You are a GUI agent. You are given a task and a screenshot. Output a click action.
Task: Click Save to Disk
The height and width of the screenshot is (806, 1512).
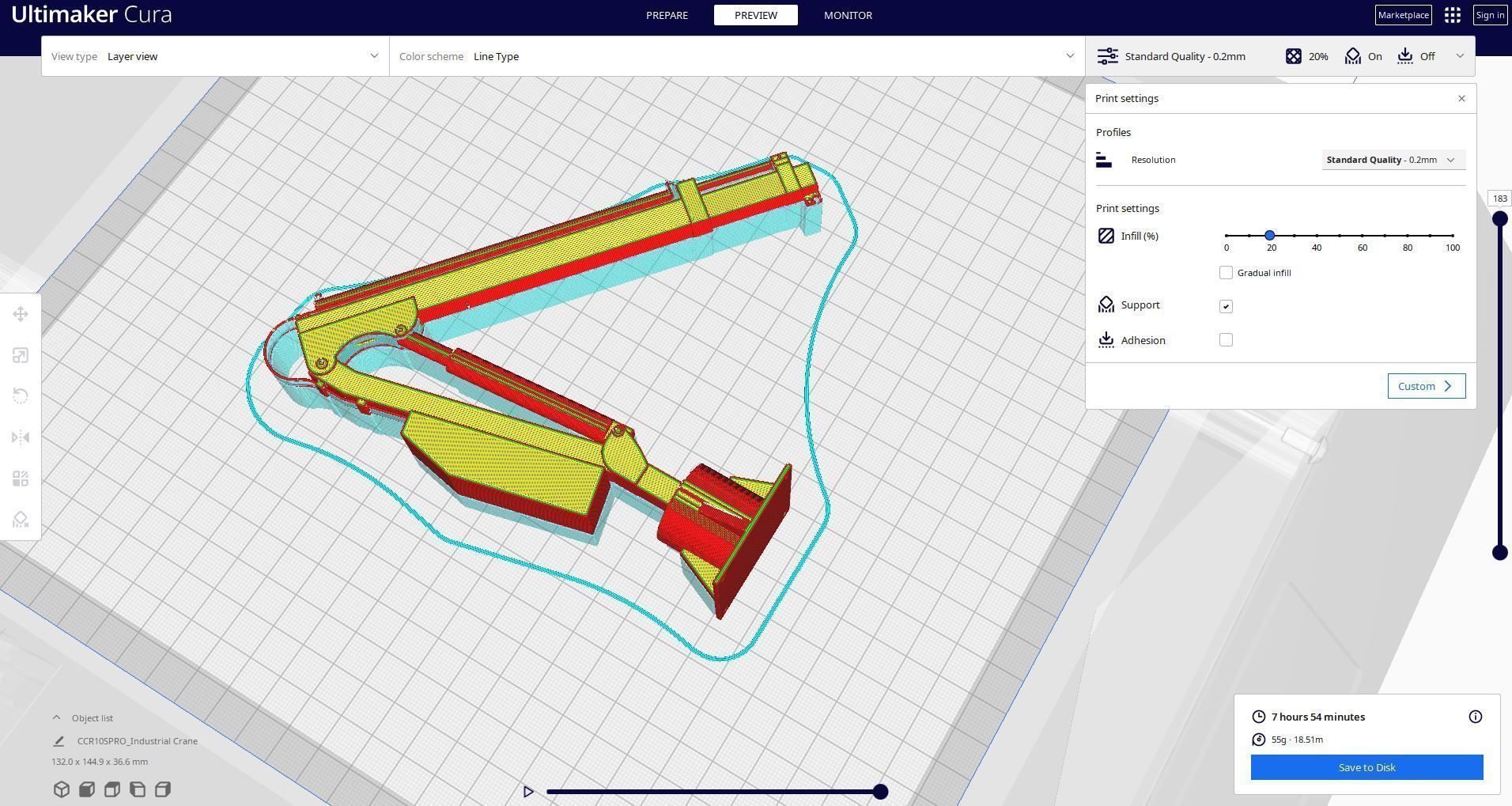point(1366,767)
